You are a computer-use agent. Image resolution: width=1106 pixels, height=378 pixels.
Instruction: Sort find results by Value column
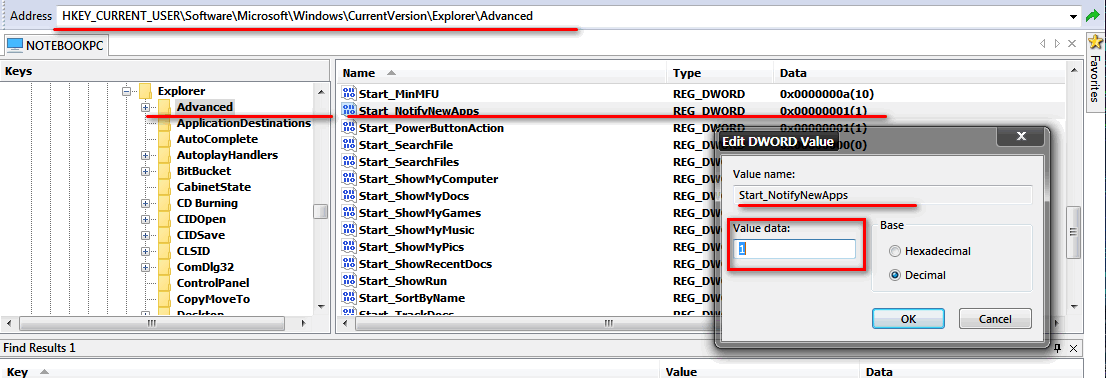[x=759, y=372]
